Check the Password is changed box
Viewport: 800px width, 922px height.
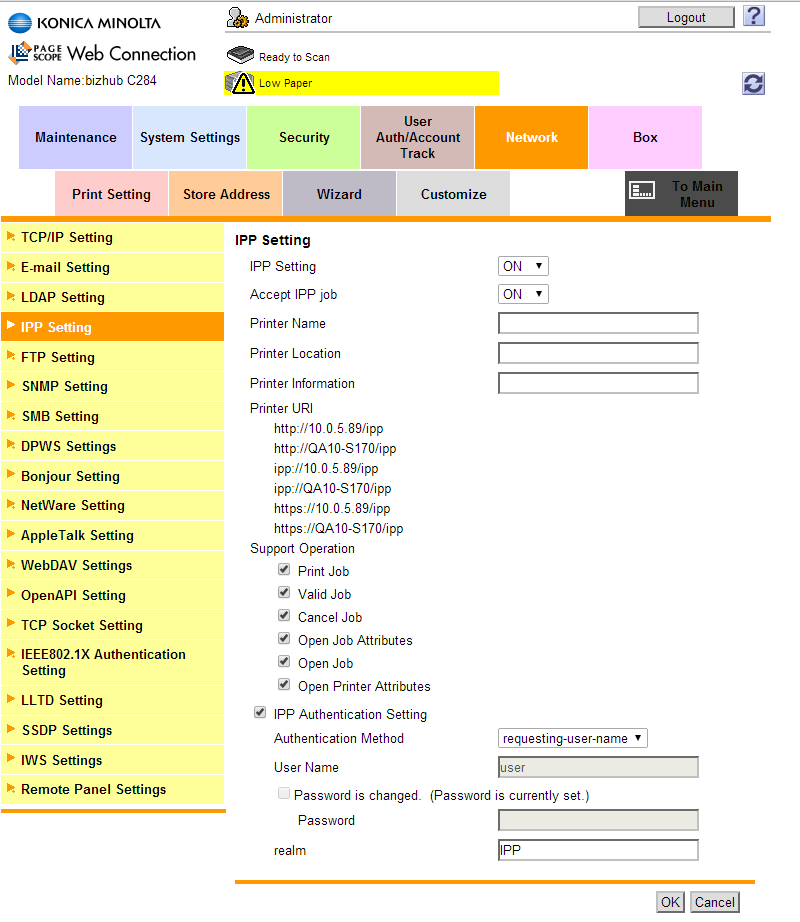[284, 793]
